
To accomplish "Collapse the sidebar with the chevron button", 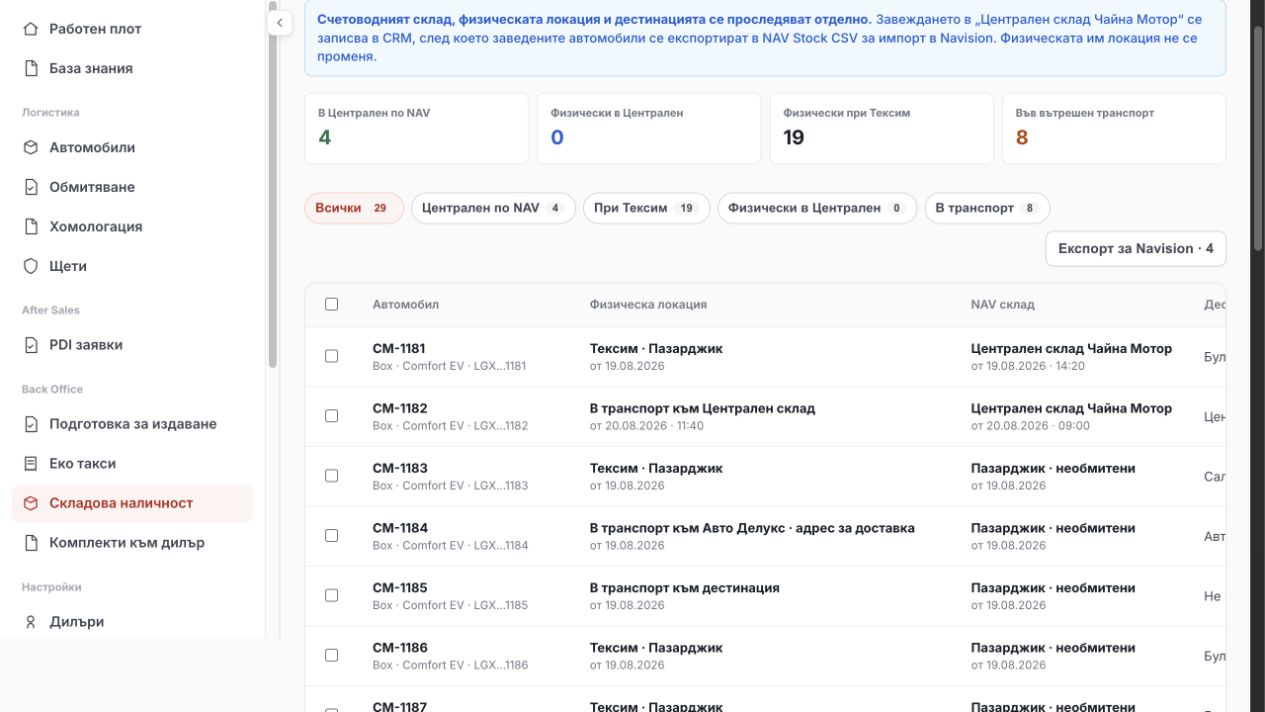I will 280,22.
